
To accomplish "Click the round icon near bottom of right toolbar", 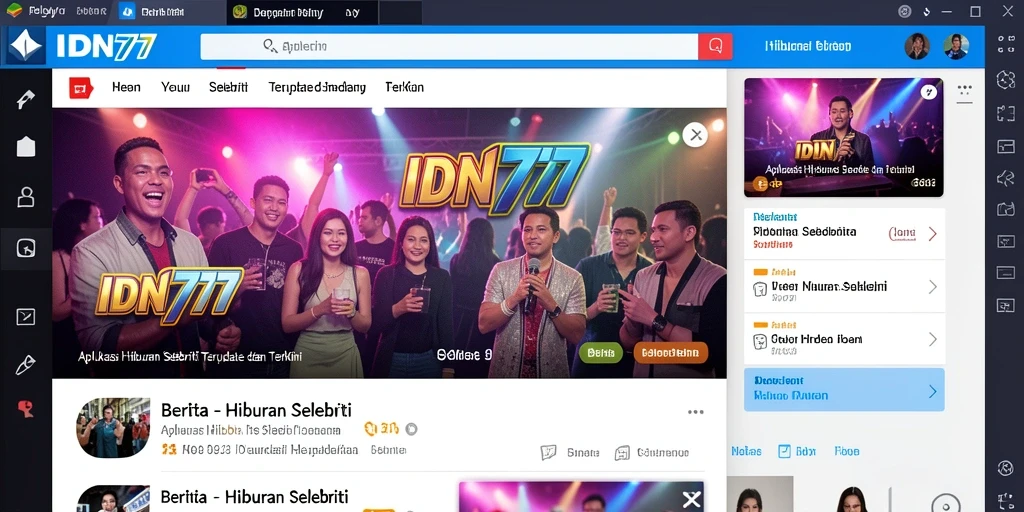I will click(1005, 468).
